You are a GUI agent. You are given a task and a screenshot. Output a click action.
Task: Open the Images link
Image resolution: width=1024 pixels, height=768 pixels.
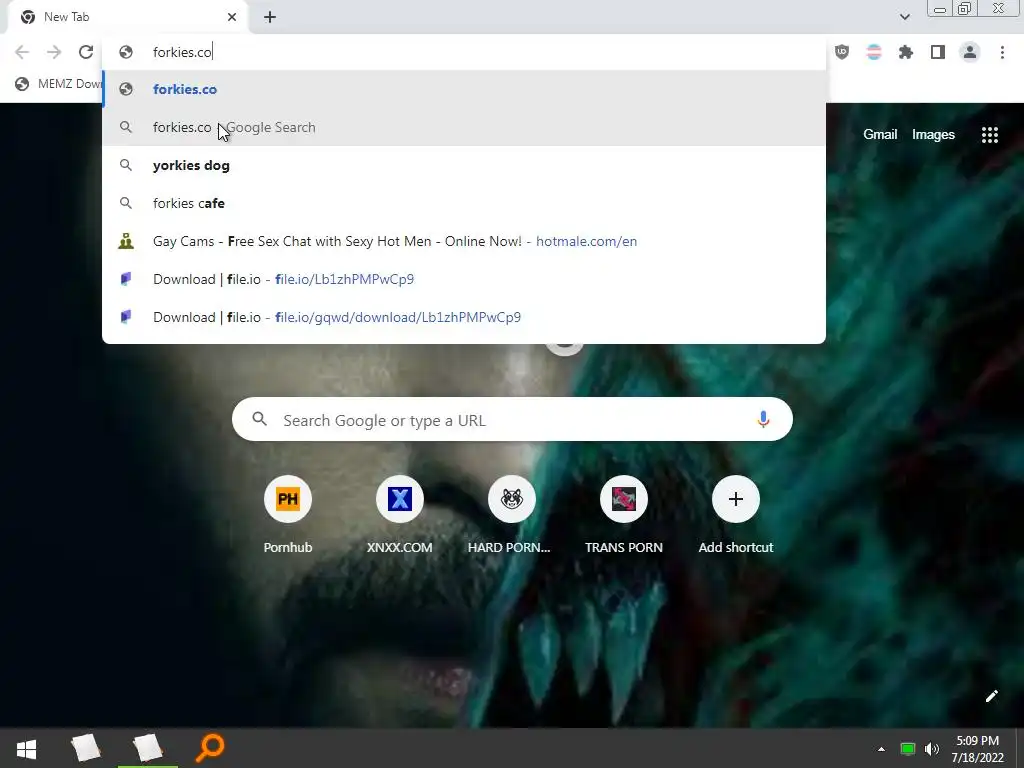933,135
